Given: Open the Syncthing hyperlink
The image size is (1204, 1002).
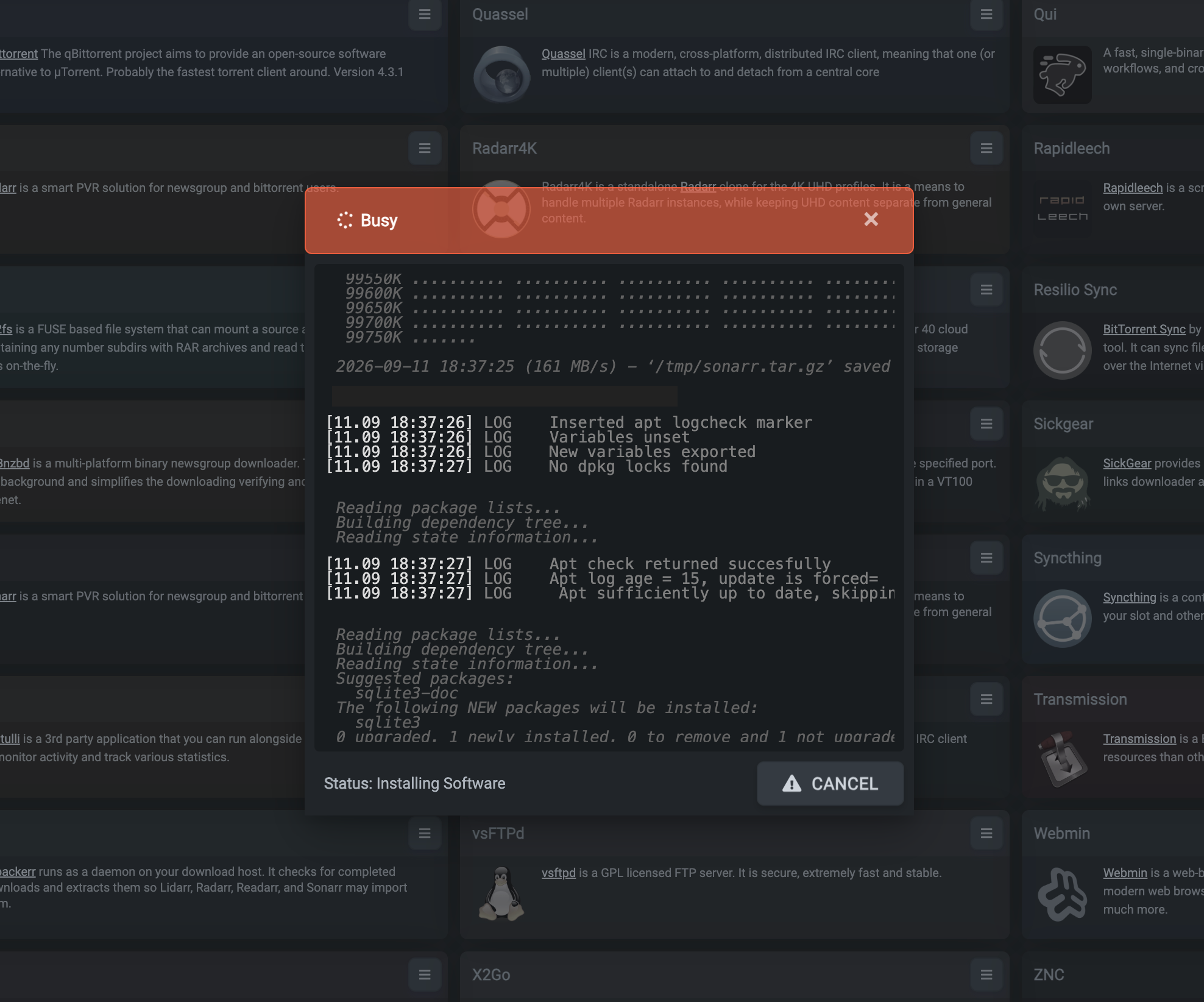Looking at the screenshot, I should (x=1130, y=597).
